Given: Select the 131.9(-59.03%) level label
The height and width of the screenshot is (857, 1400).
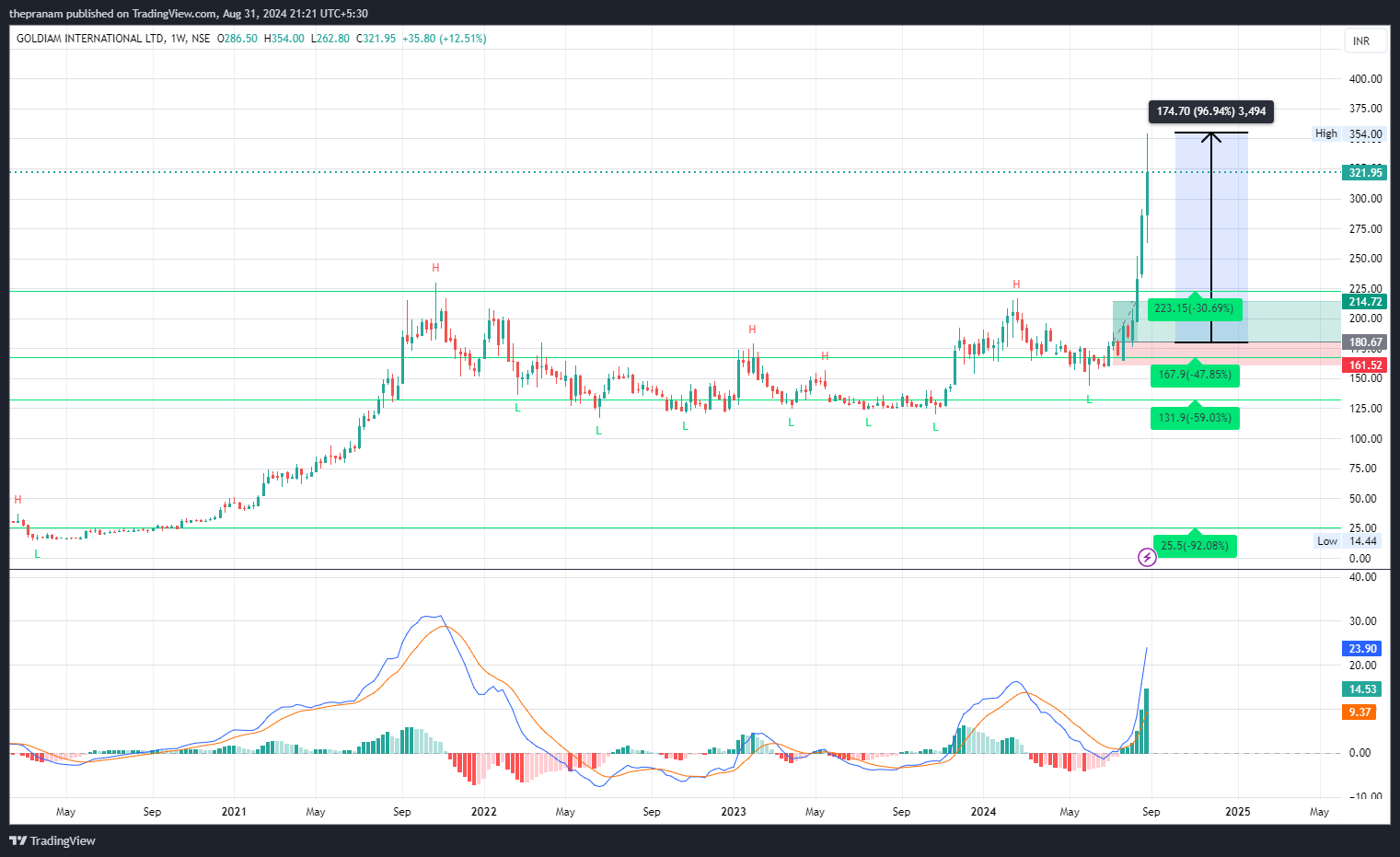Looking at the screenshot, I should 1195,418.
